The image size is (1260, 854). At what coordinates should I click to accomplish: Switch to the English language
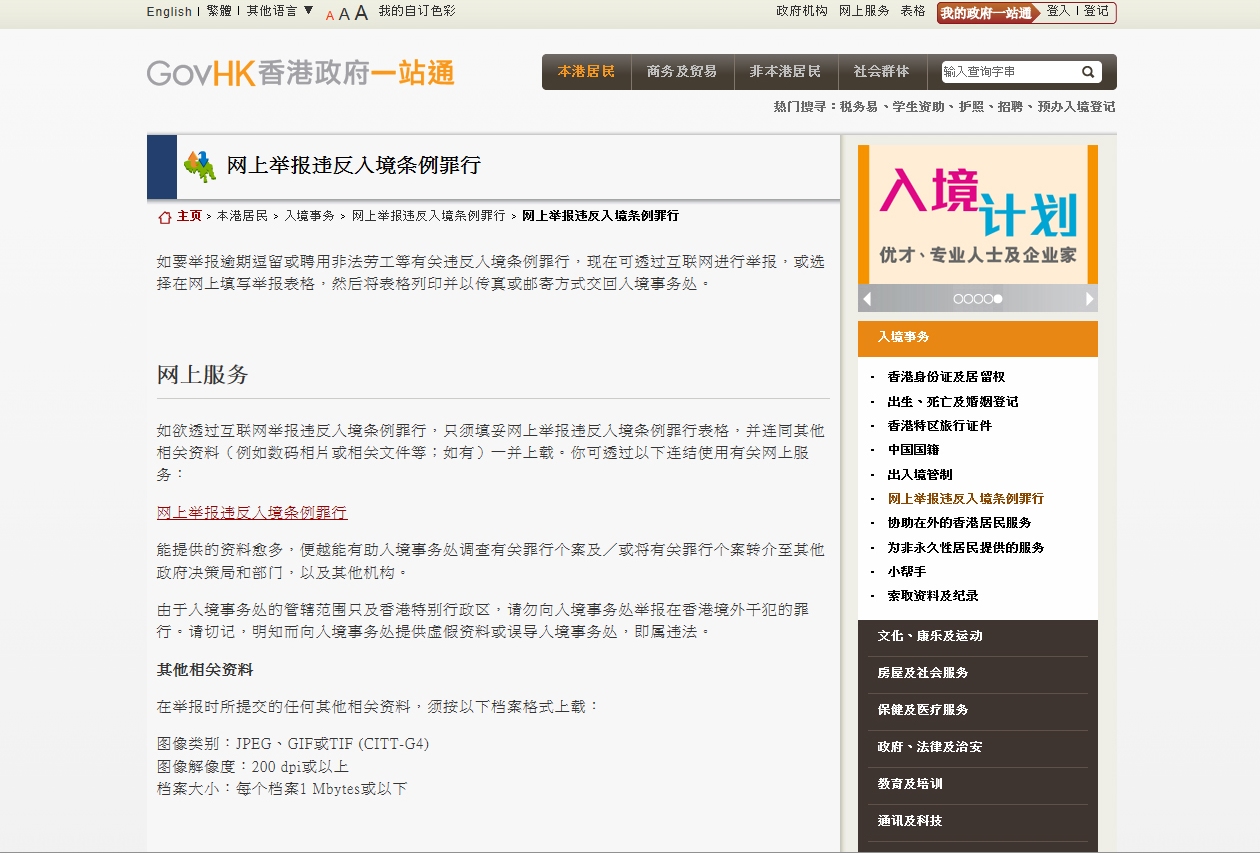[169, 12]
